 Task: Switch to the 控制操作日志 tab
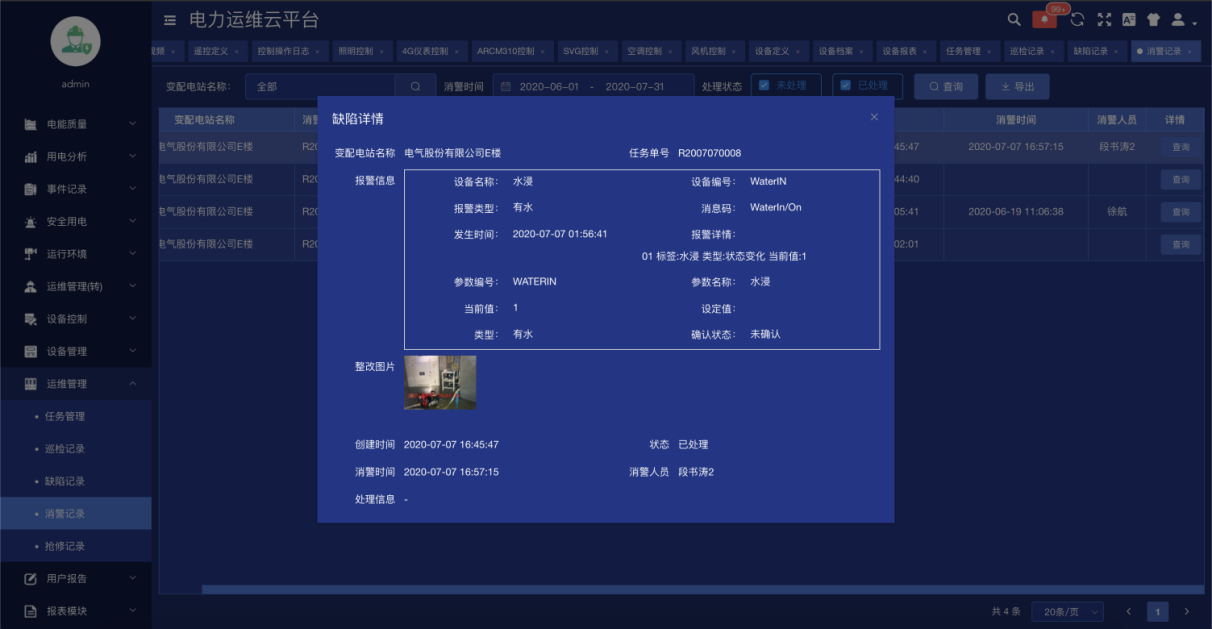[x=288, y=51]
